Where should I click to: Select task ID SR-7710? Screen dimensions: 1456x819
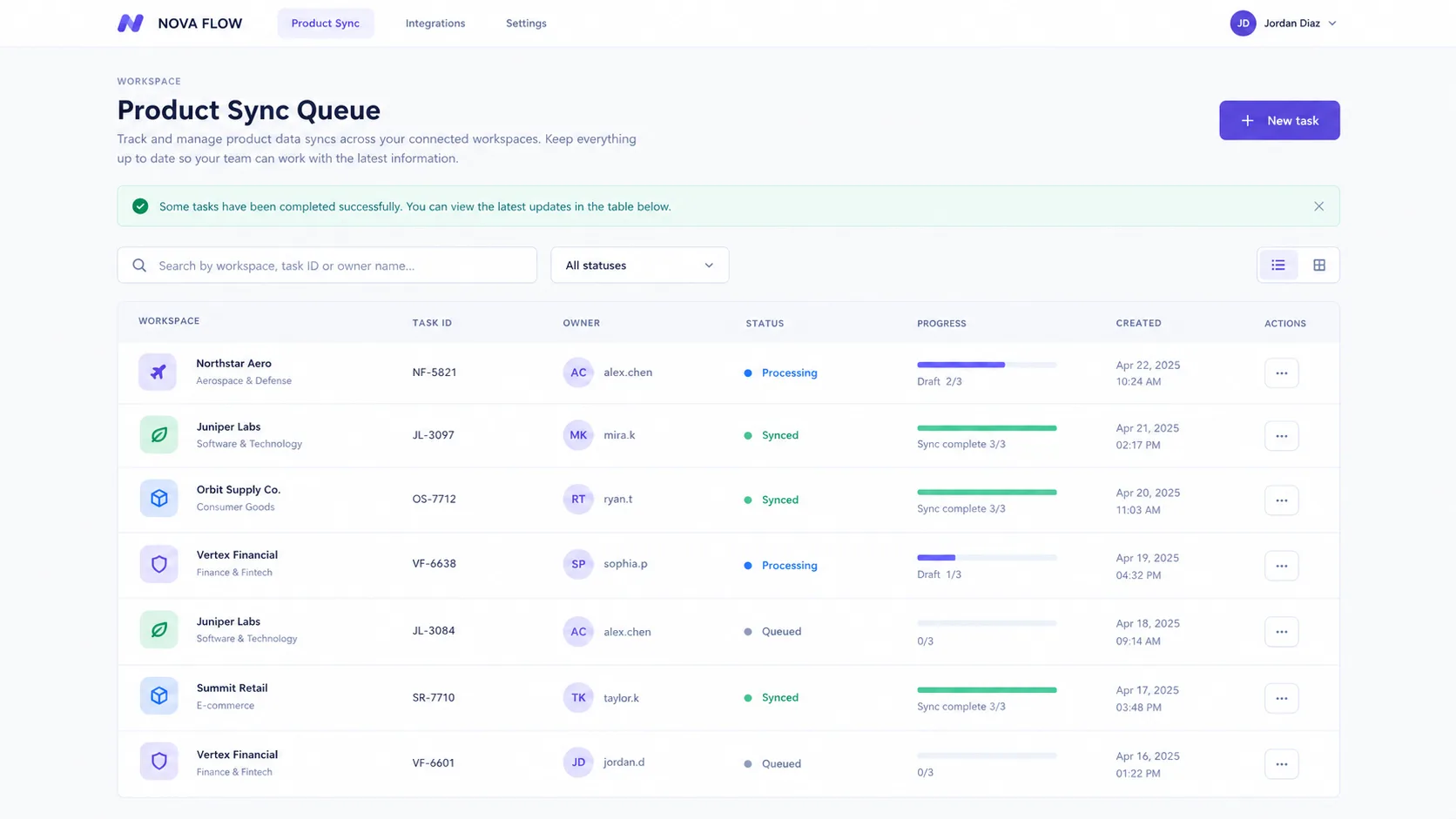click(x=434, y=697)
